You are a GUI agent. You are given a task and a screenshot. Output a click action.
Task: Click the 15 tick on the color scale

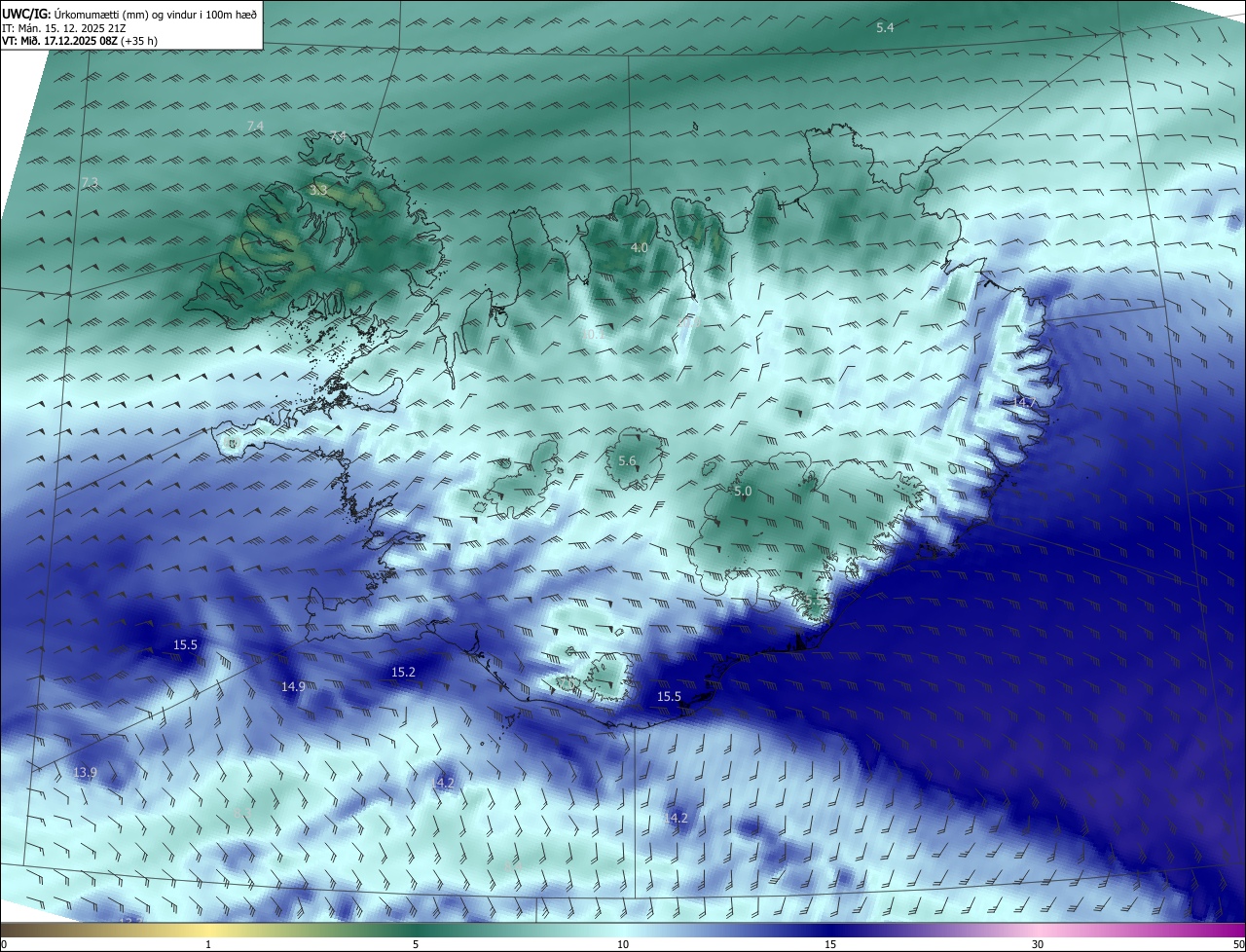[x=830, y=944]
